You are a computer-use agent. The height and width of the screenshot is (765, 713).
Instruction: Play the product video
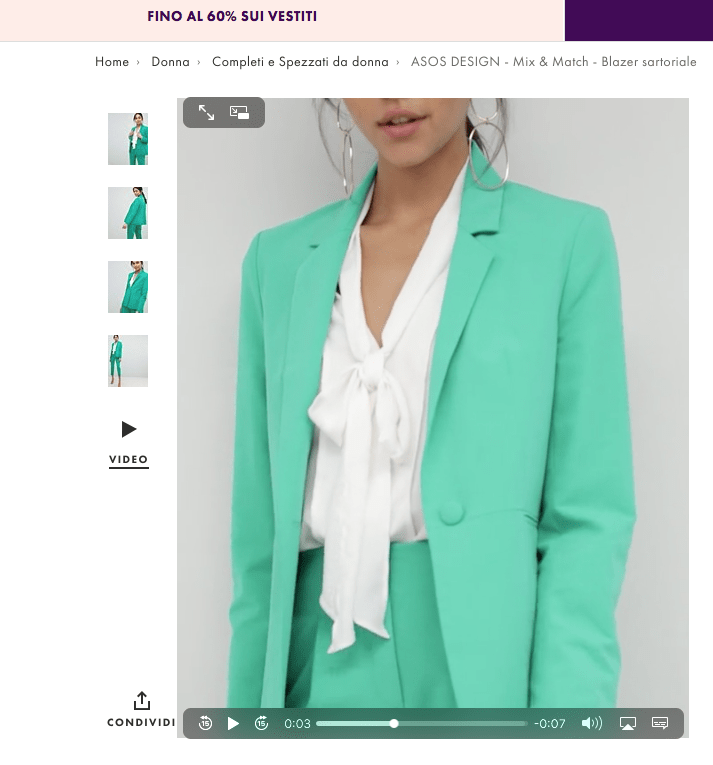point(233,723)
